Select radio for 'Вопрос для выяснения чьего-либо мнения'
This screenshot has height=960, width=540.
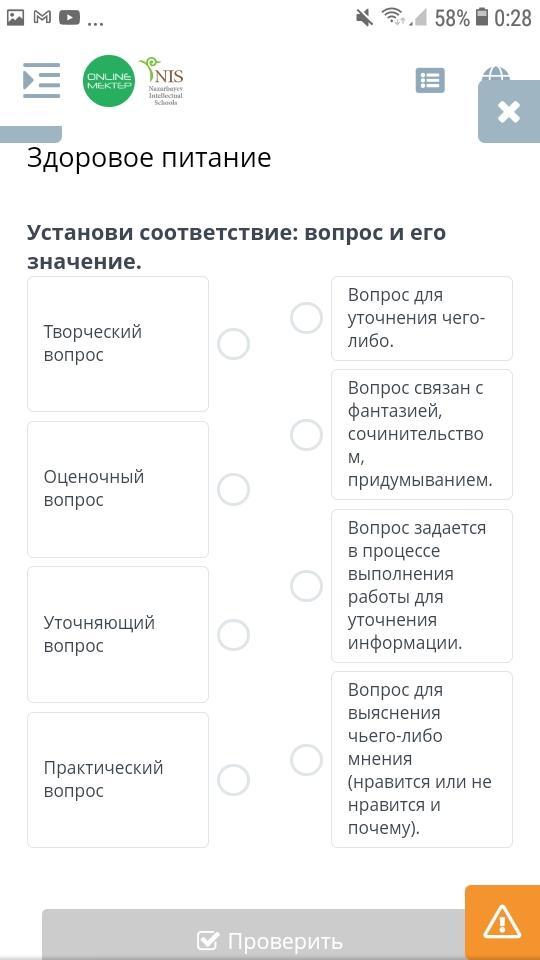[x=306, y=760]
